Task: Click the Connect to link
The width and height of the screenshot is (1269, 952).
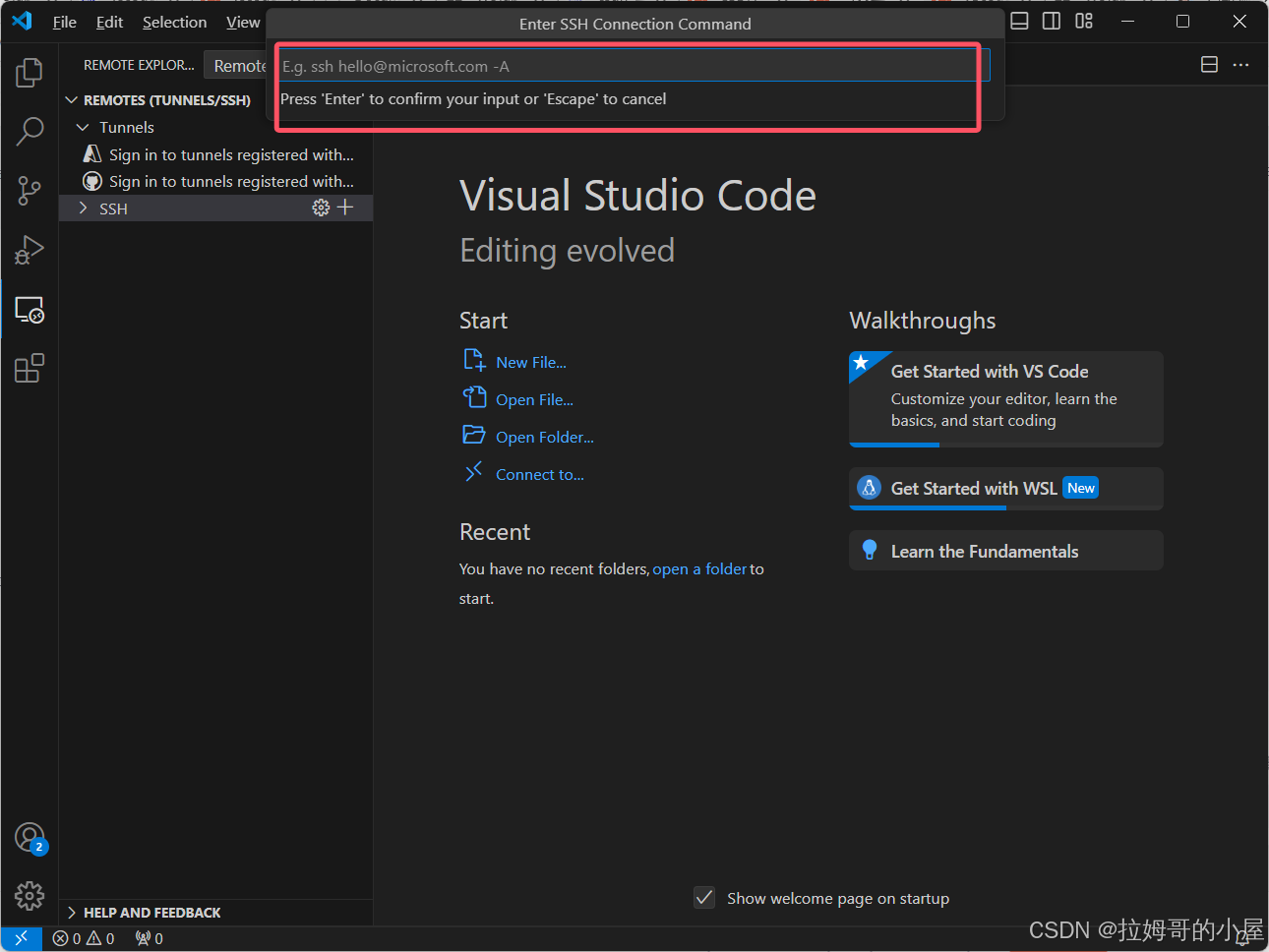Action: tap(540, 475)
